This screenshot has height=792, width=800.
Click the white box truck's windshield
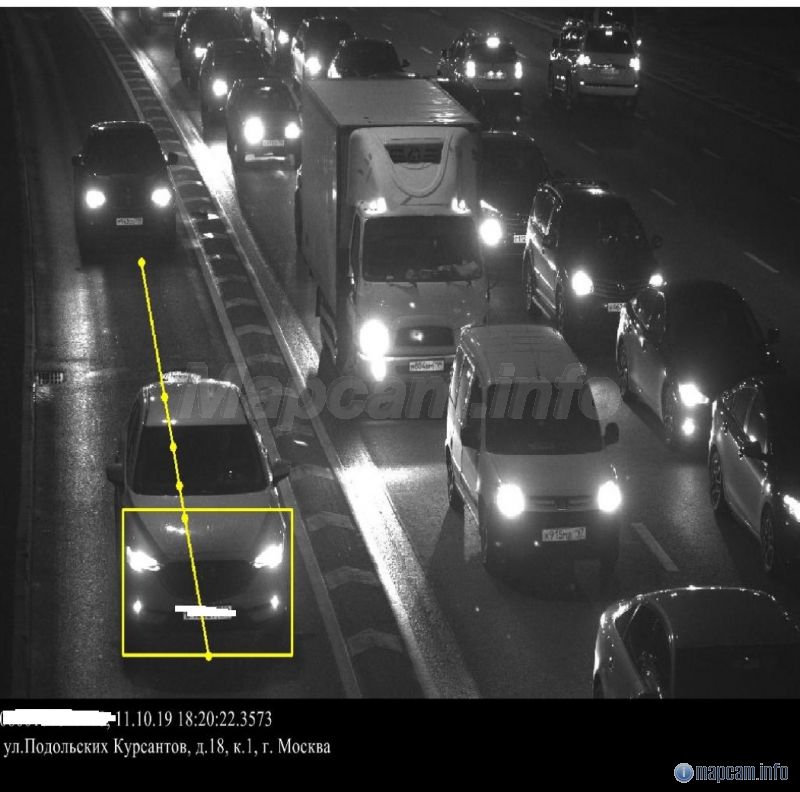421,249
